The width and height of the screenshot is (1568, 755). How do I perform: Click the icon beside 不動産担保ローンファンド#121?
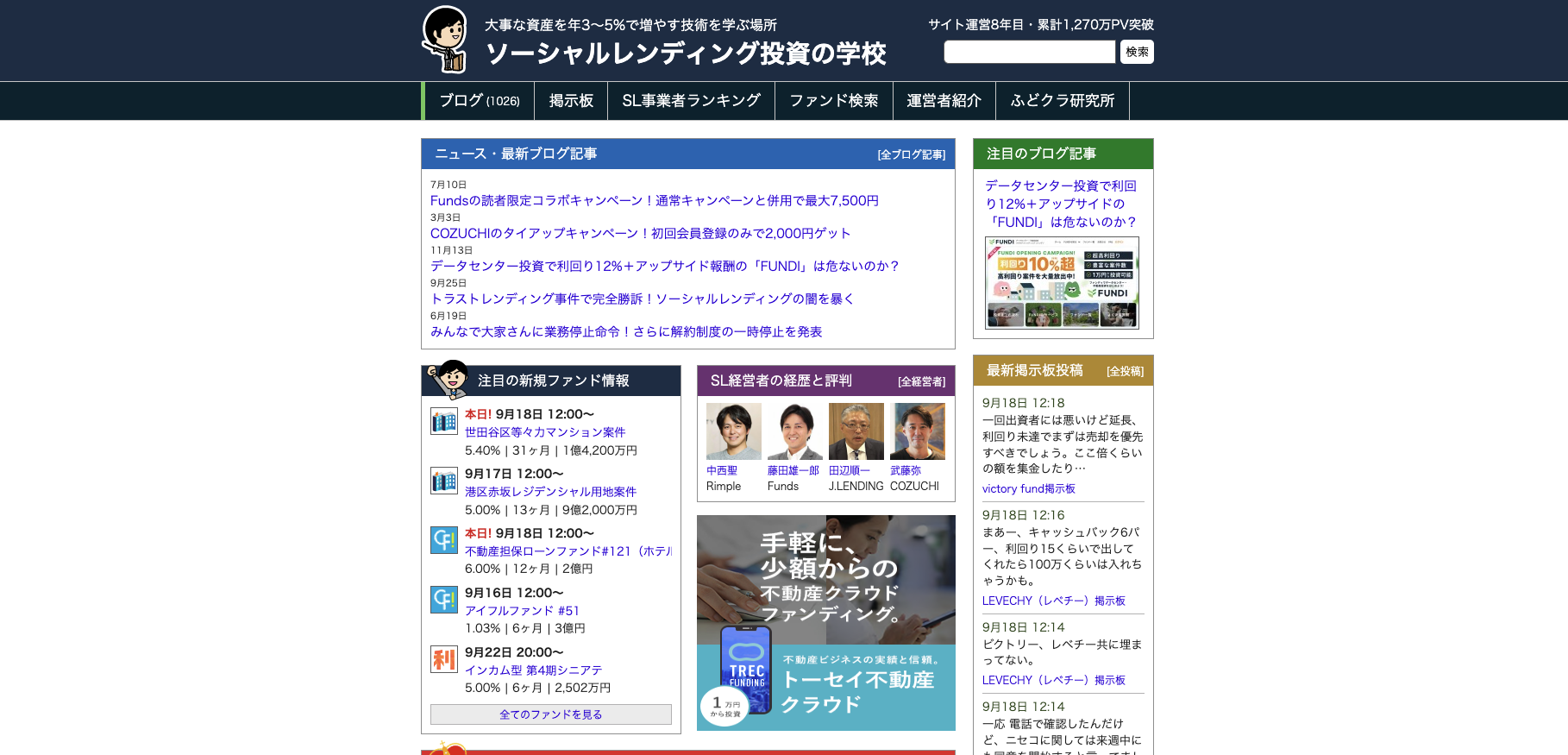(x=444, y=540)
